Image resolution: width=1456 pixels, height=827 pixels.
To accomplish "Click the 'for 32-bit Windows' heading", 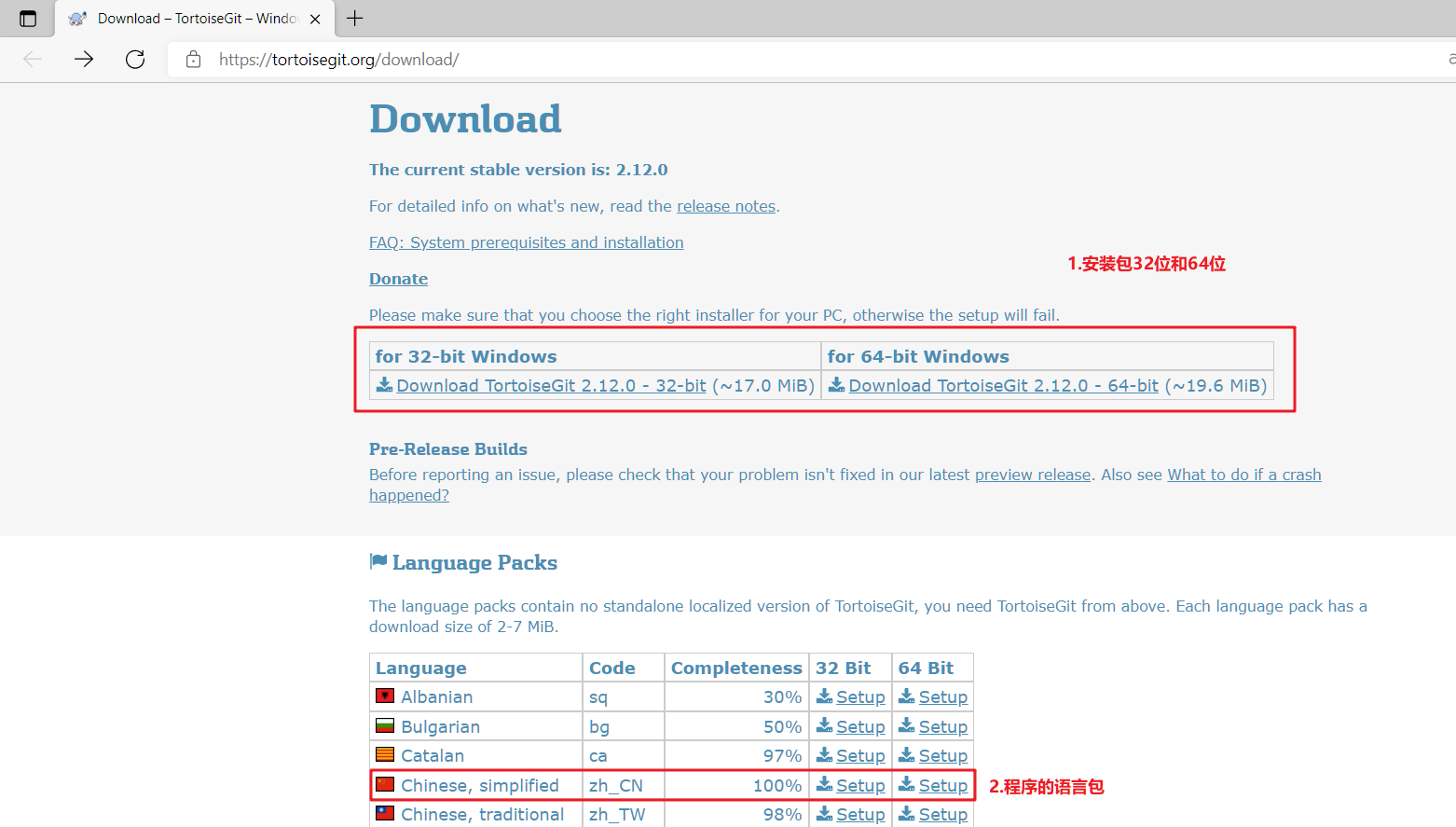I will 466,357.
